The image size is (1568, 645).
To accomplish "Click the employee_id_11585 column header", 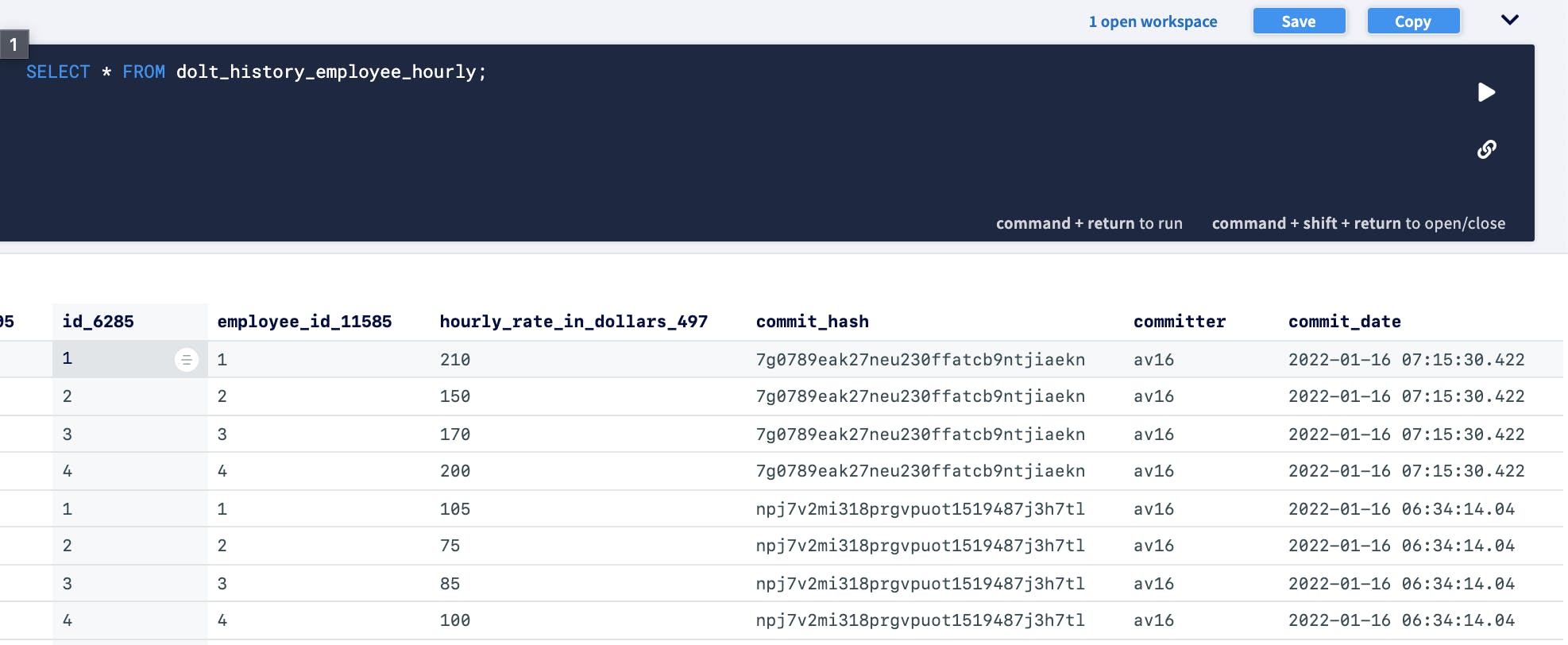I will (x=304, y=322).
